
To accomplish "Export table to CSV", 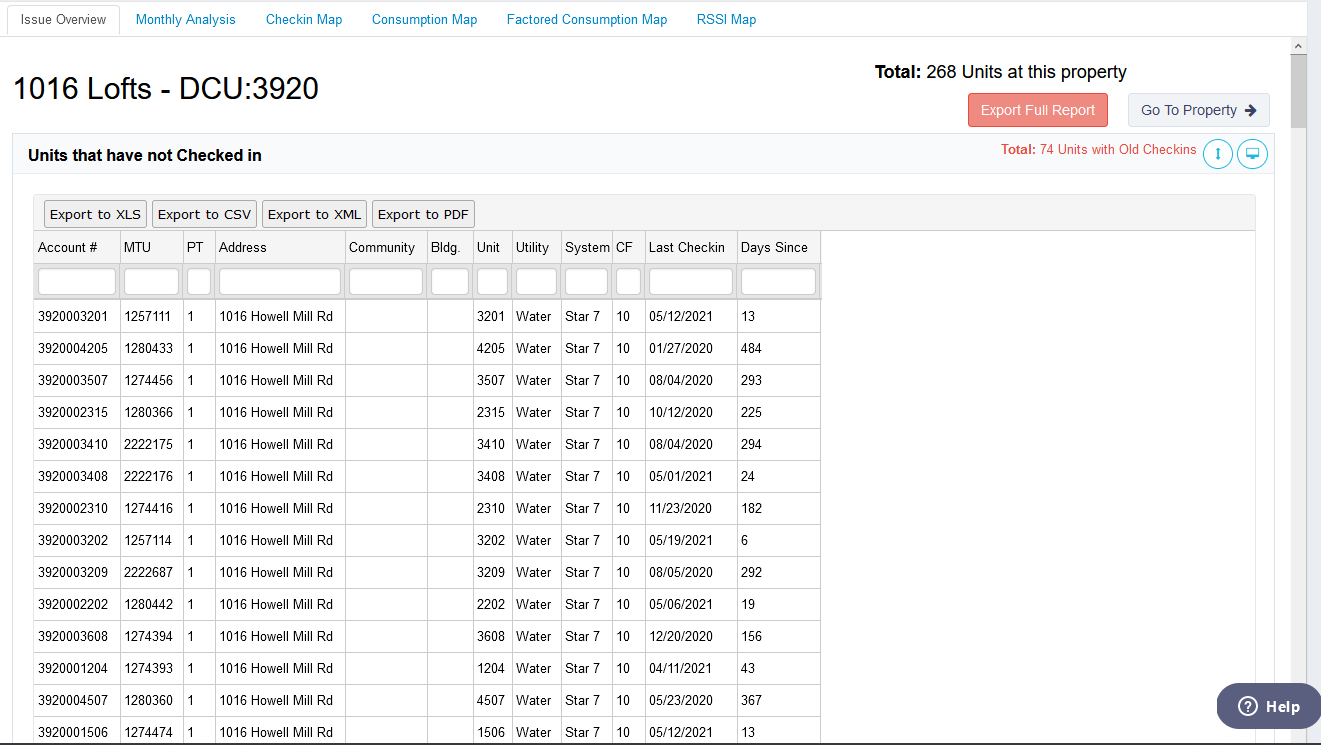I will [204, 214].
